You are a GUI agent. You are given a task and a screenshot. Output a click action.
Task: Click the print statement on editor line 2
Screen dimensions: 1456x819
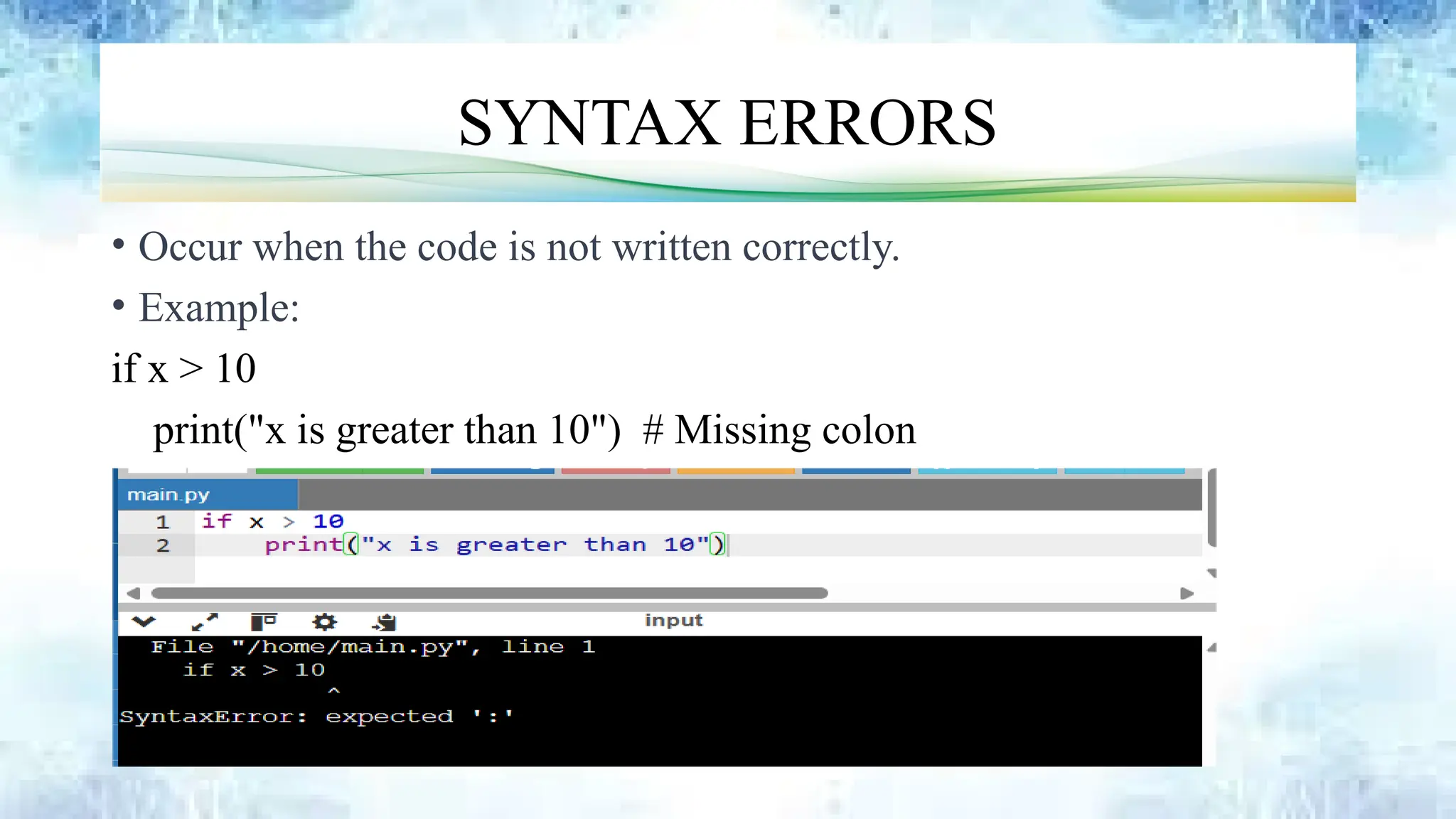tap(496, 545)
